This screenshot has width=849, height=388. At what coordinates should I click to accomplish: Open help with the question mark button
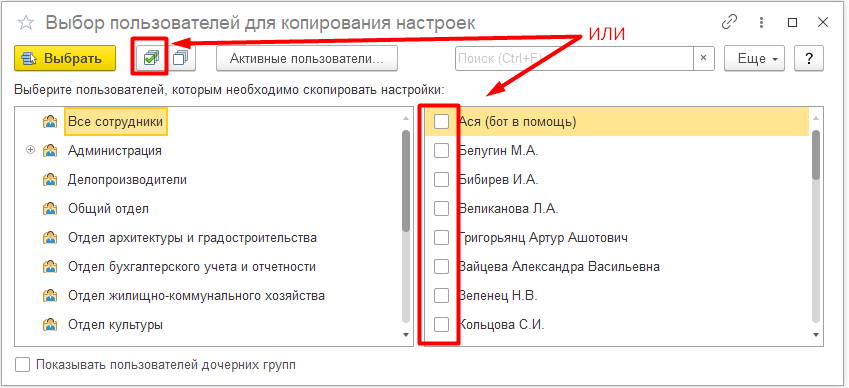pos(809,58)
